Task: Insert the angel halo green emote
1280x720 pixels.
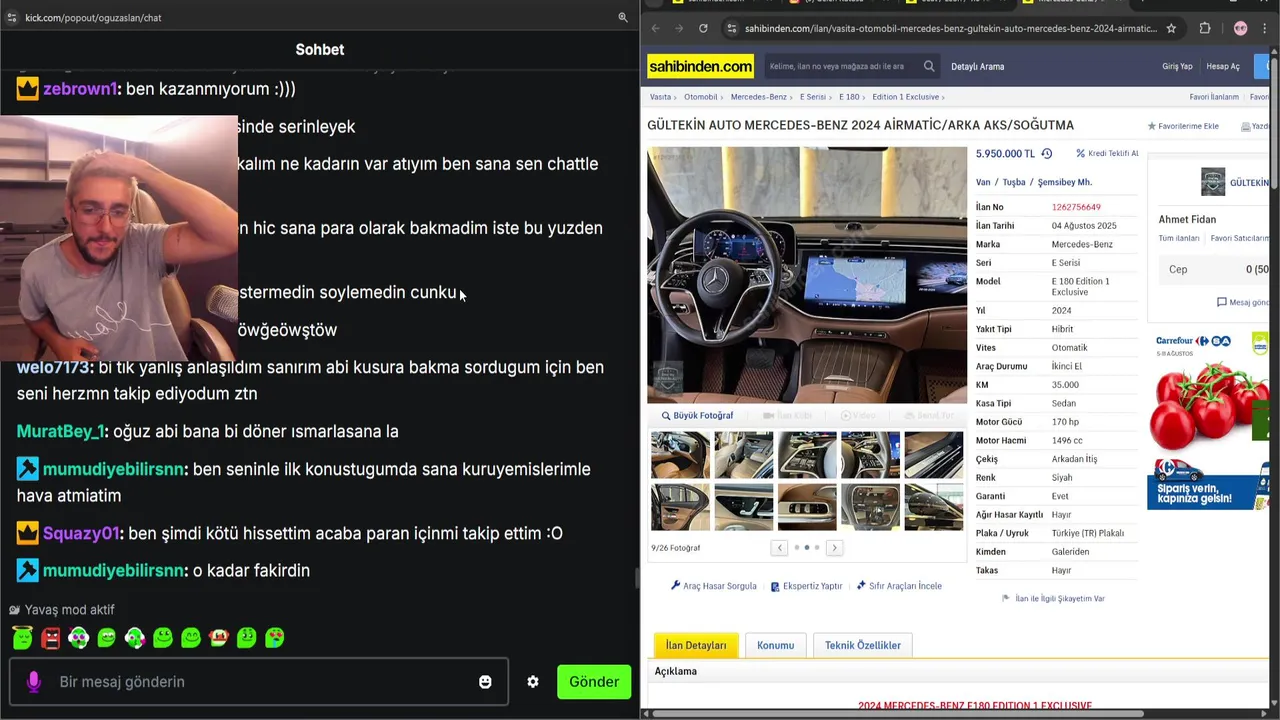Action: click(x=22, y=637)
